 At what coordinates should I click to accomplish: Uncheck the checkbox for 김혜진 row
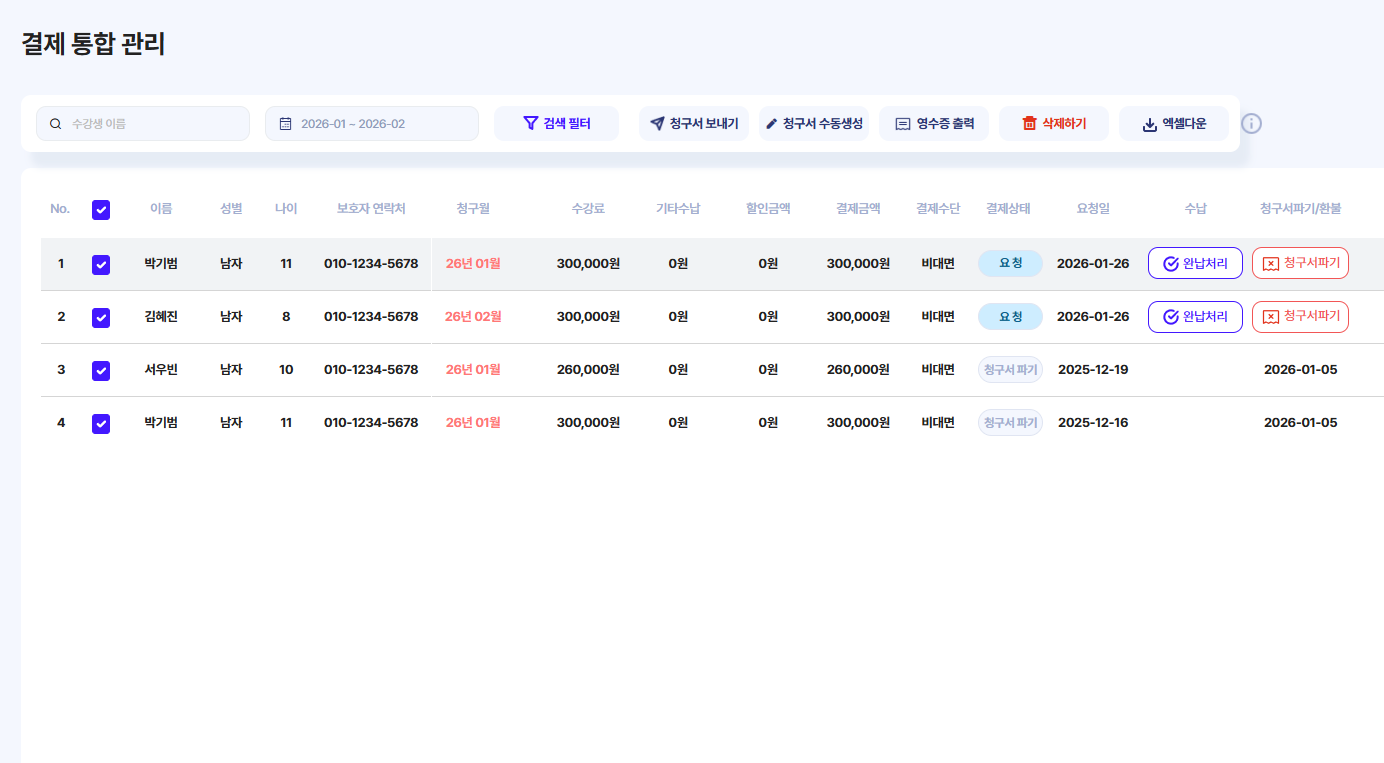click(x=101, y=317)
